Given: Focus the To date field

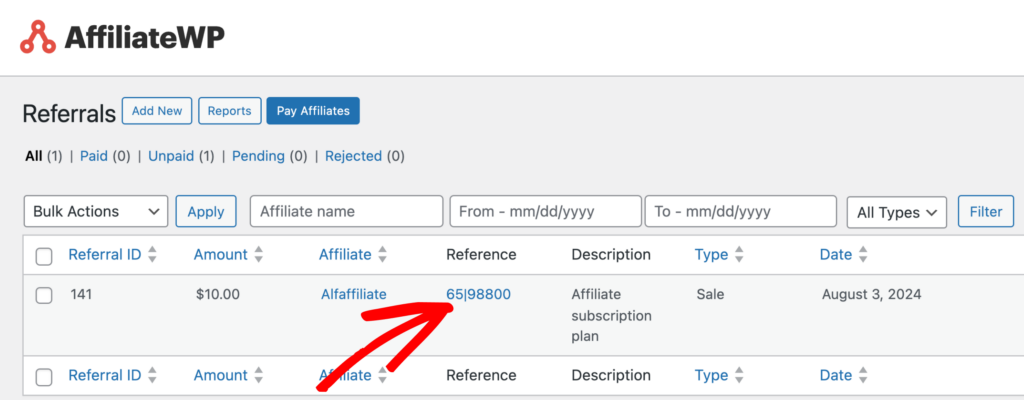Looking at the screenshot, I should pyautogui.click(x=741, y=212).
